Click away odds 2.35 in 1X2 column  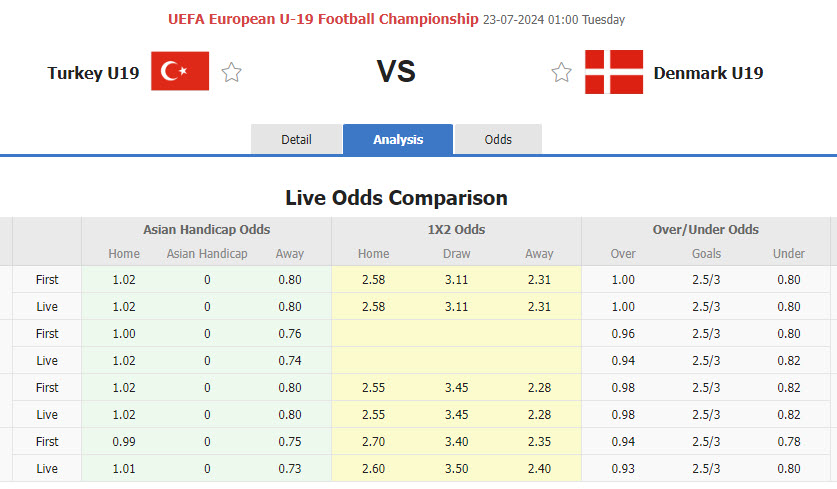click(539, 441)
